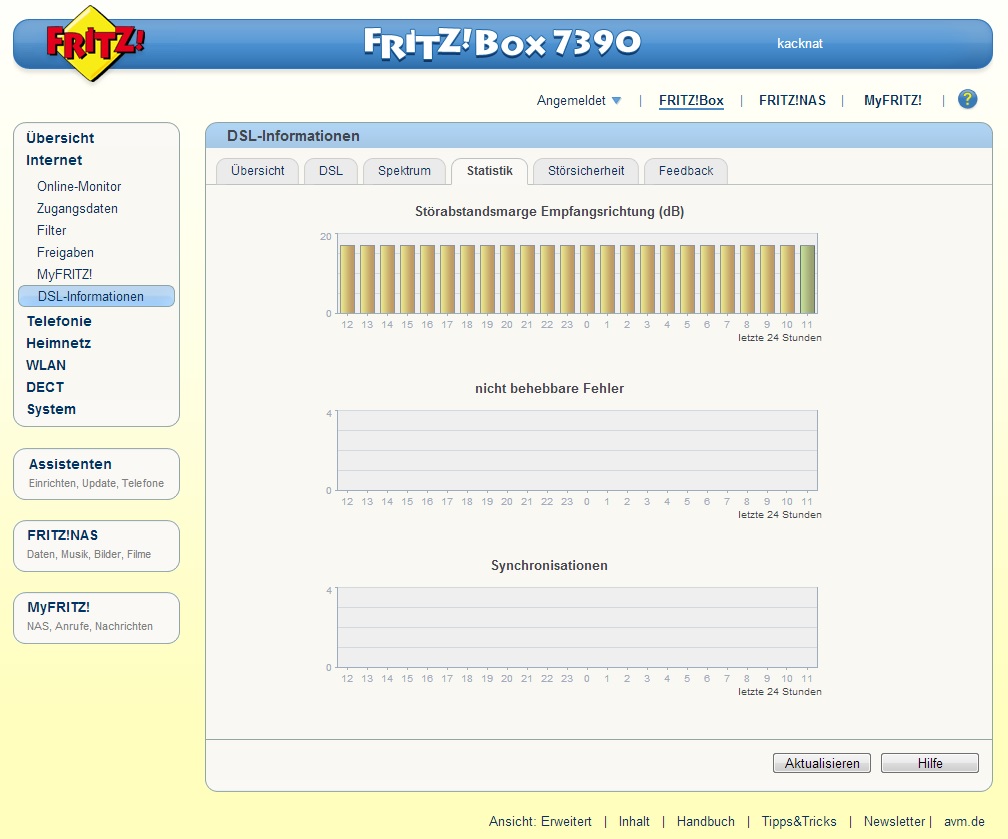Open the Online-Monitor menu entry
The width and height of the screenshot is (1008, 839).
[x=79, y=186]
